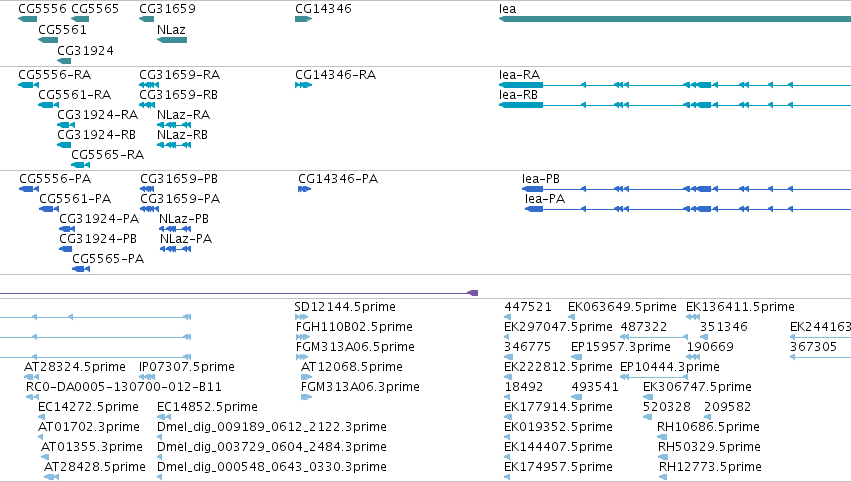Click the CG5565-PA protein label

108,259
